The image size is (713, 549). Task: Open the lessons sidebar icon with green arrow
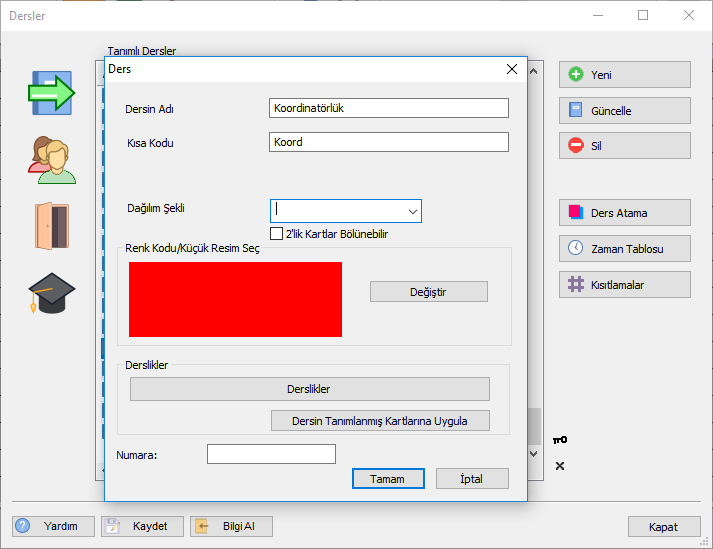point(51,93)
